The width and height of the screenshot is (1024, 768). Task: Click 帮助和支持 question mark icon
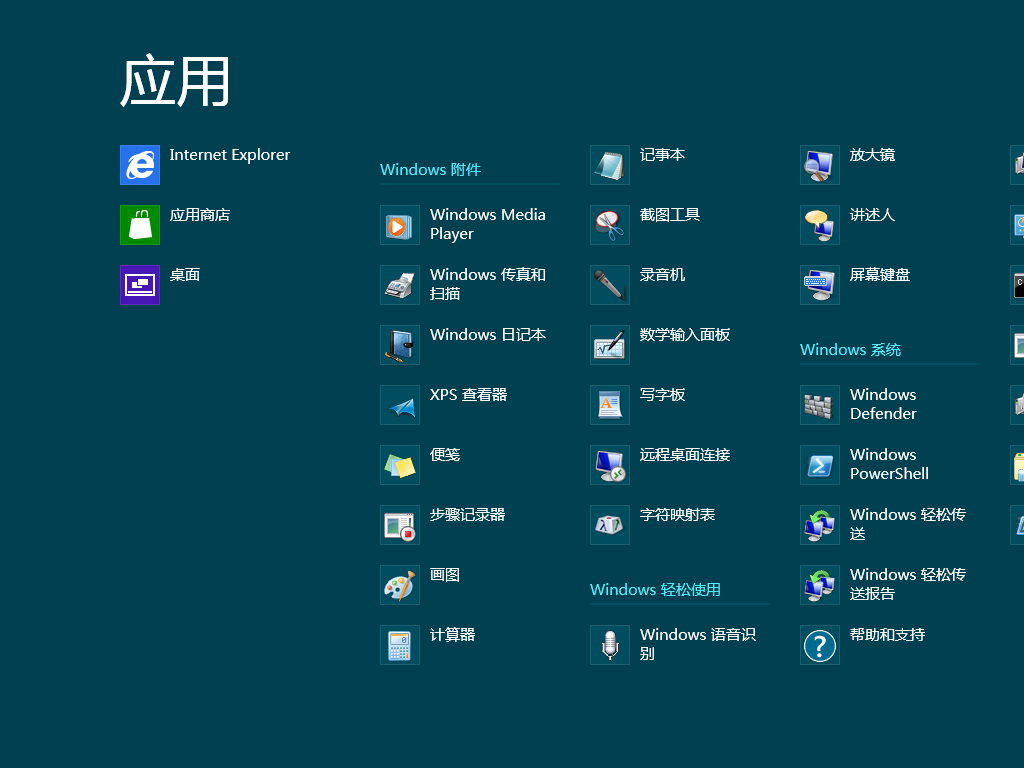coord(820,645)
